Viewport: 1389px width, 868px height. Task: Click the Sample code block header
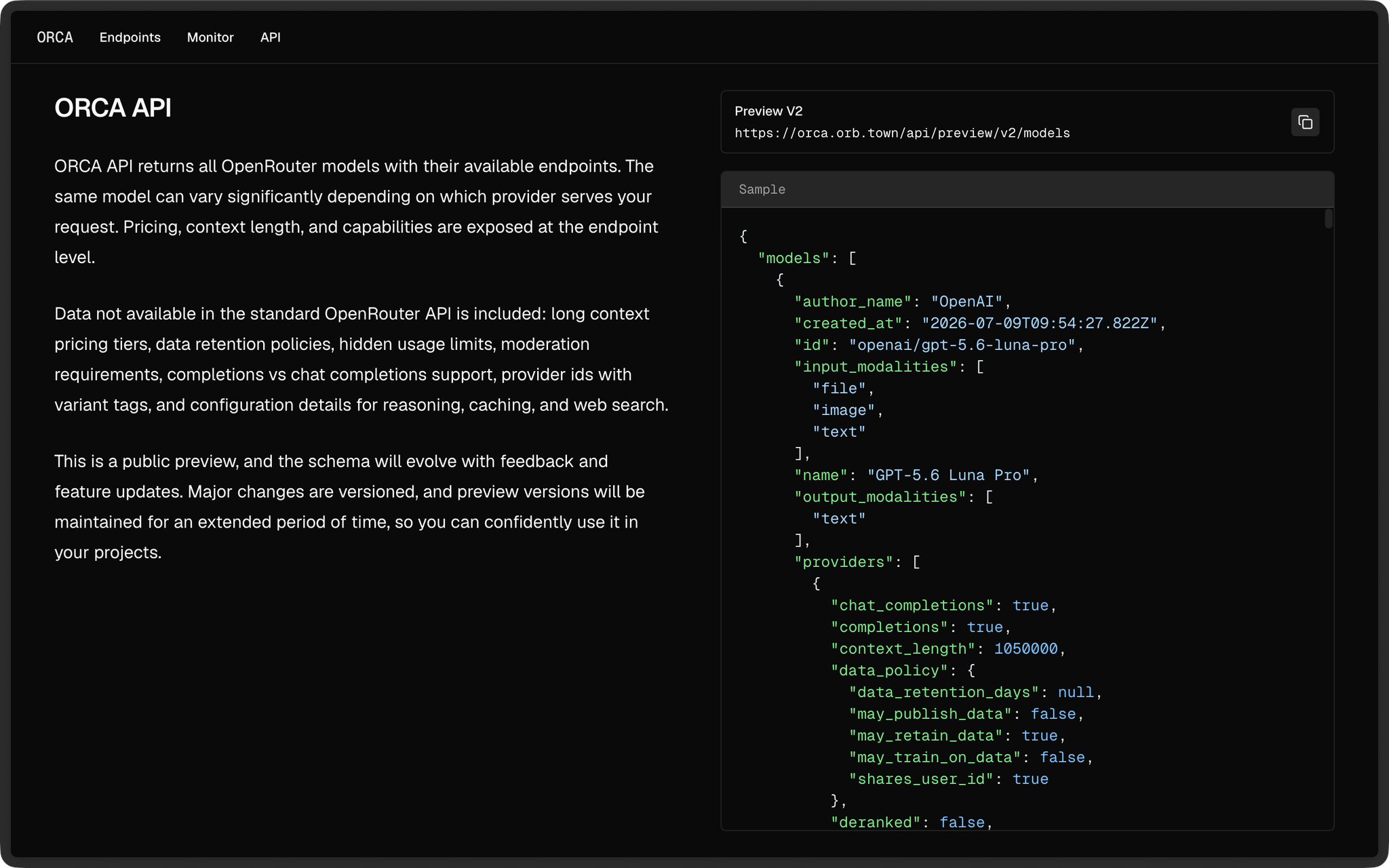[1027, 189]
